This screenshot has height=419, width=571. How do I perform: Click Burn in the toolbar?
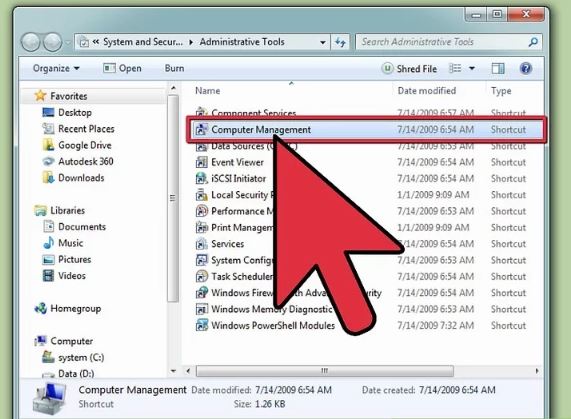point(174,68)
